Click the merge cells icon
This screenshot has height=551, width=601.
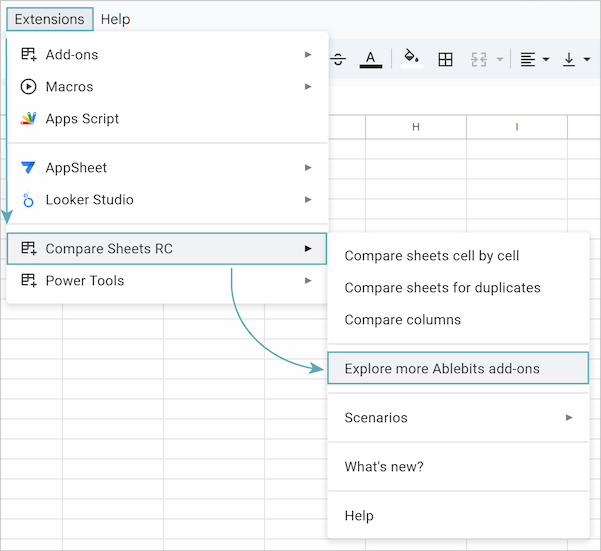point(479,59)
